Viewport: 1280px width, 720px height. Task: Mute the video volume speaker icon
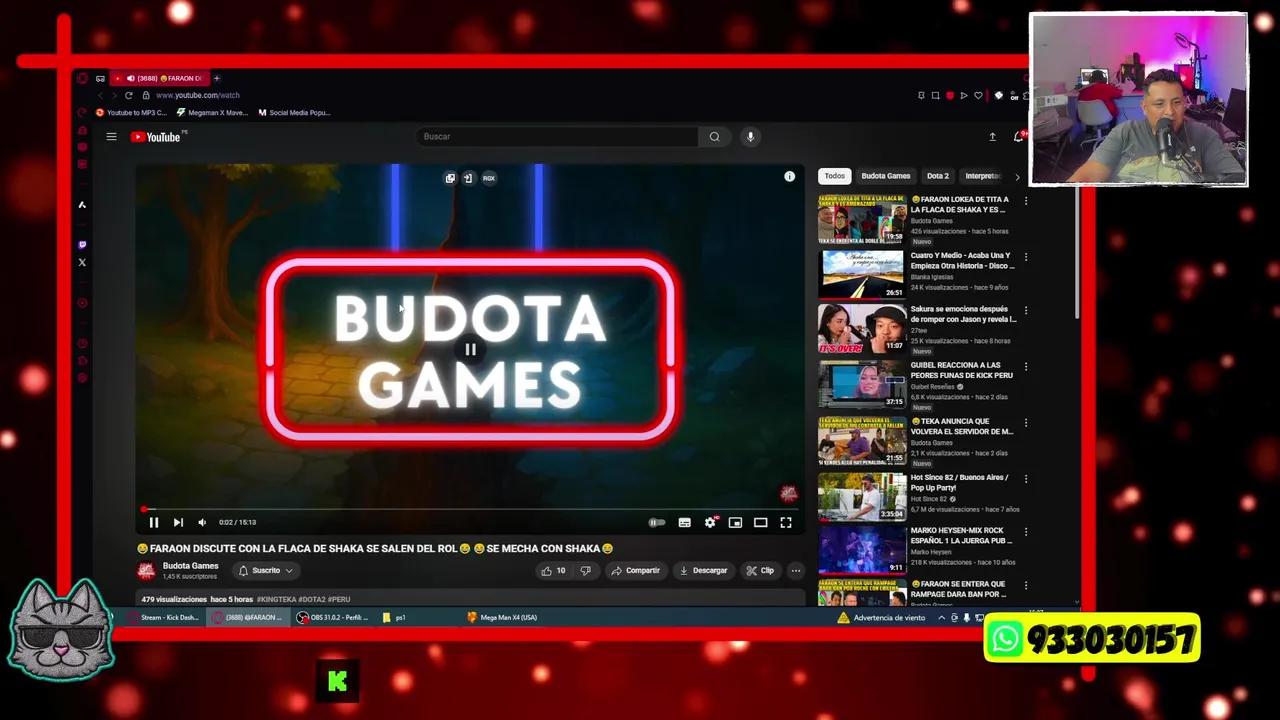[x=202, y=522]
